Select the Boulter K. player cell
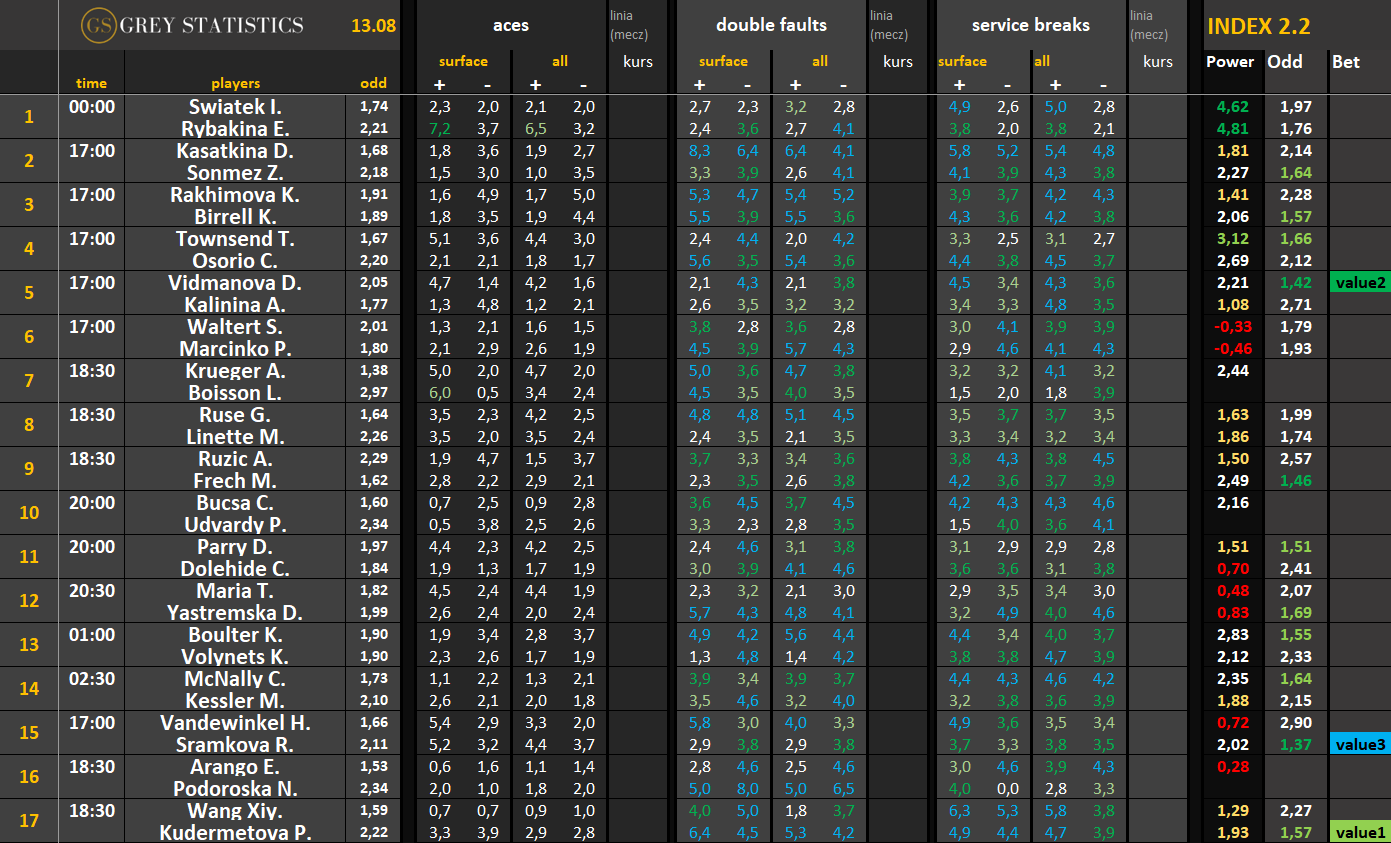The height and width of the screenshot is (843, 1391). (x=235, y=634)
